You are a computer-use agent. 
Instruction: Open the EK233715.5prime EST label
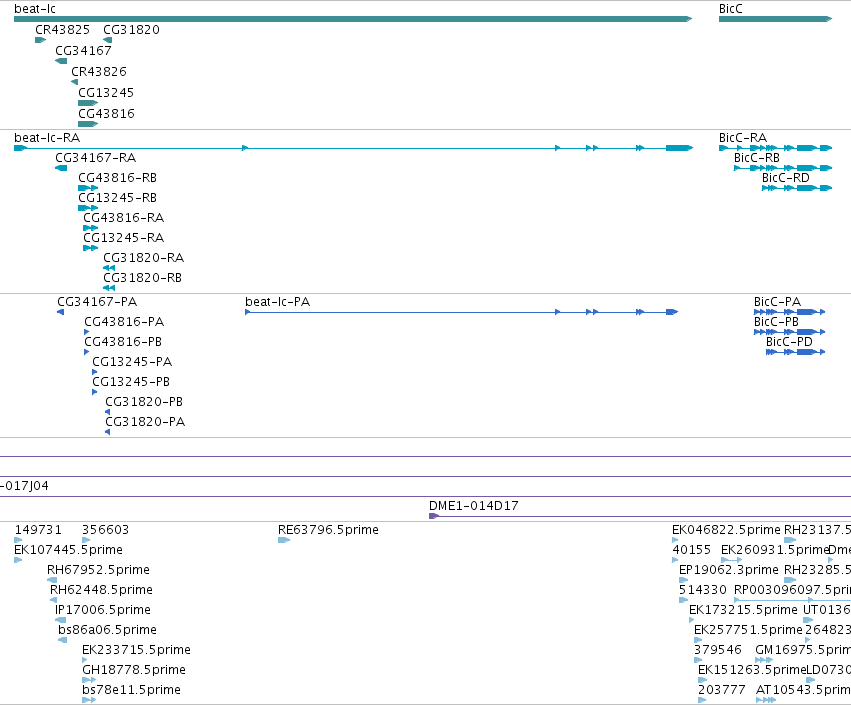click(x=136, y=650)
